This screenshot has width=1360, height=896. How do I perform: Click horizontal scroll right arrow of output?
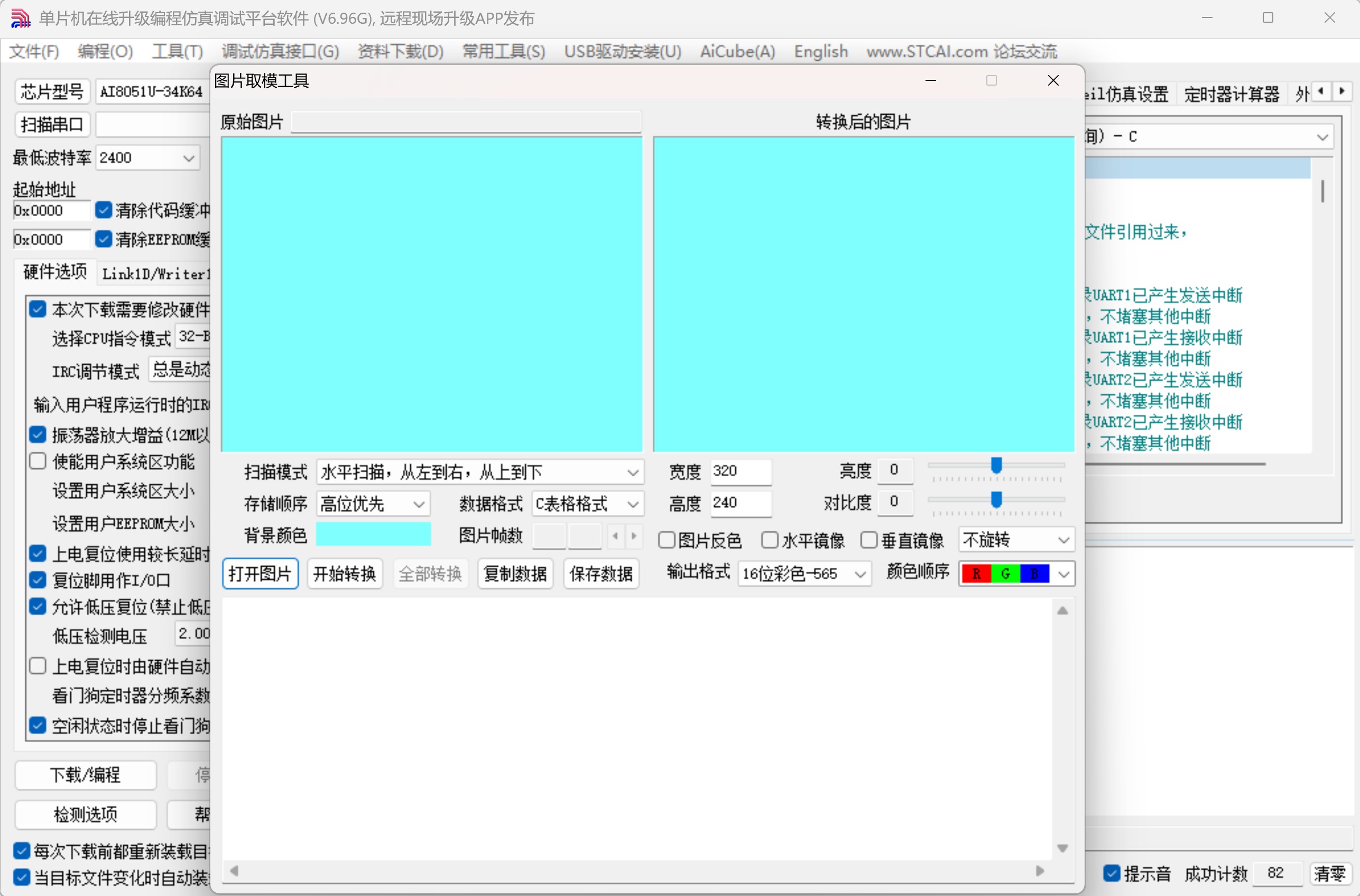point(1040,871)
